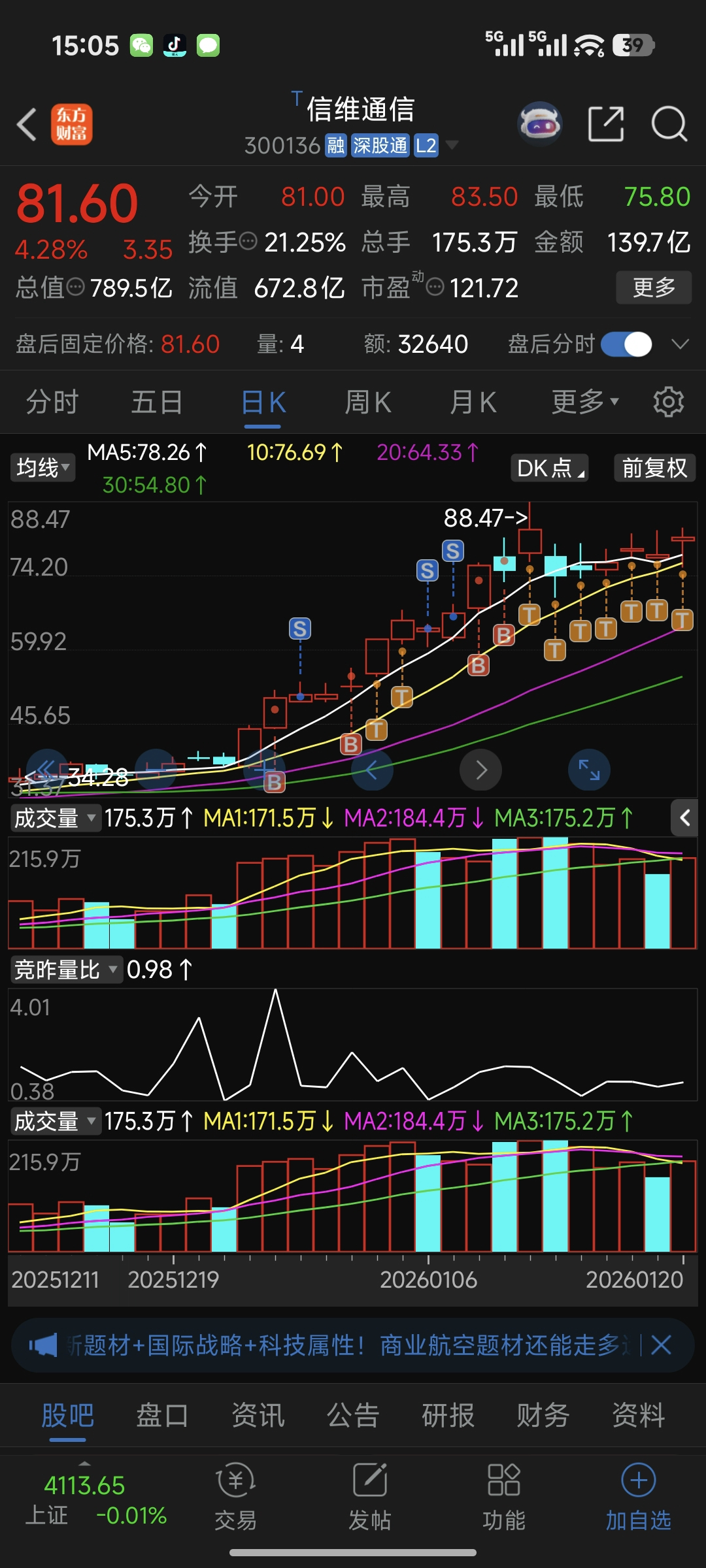Image resolution: width=706 pixels, height=1568 pixels.
Task: Tap the 20260106 date label
Action: click(x=428, y=1279)
